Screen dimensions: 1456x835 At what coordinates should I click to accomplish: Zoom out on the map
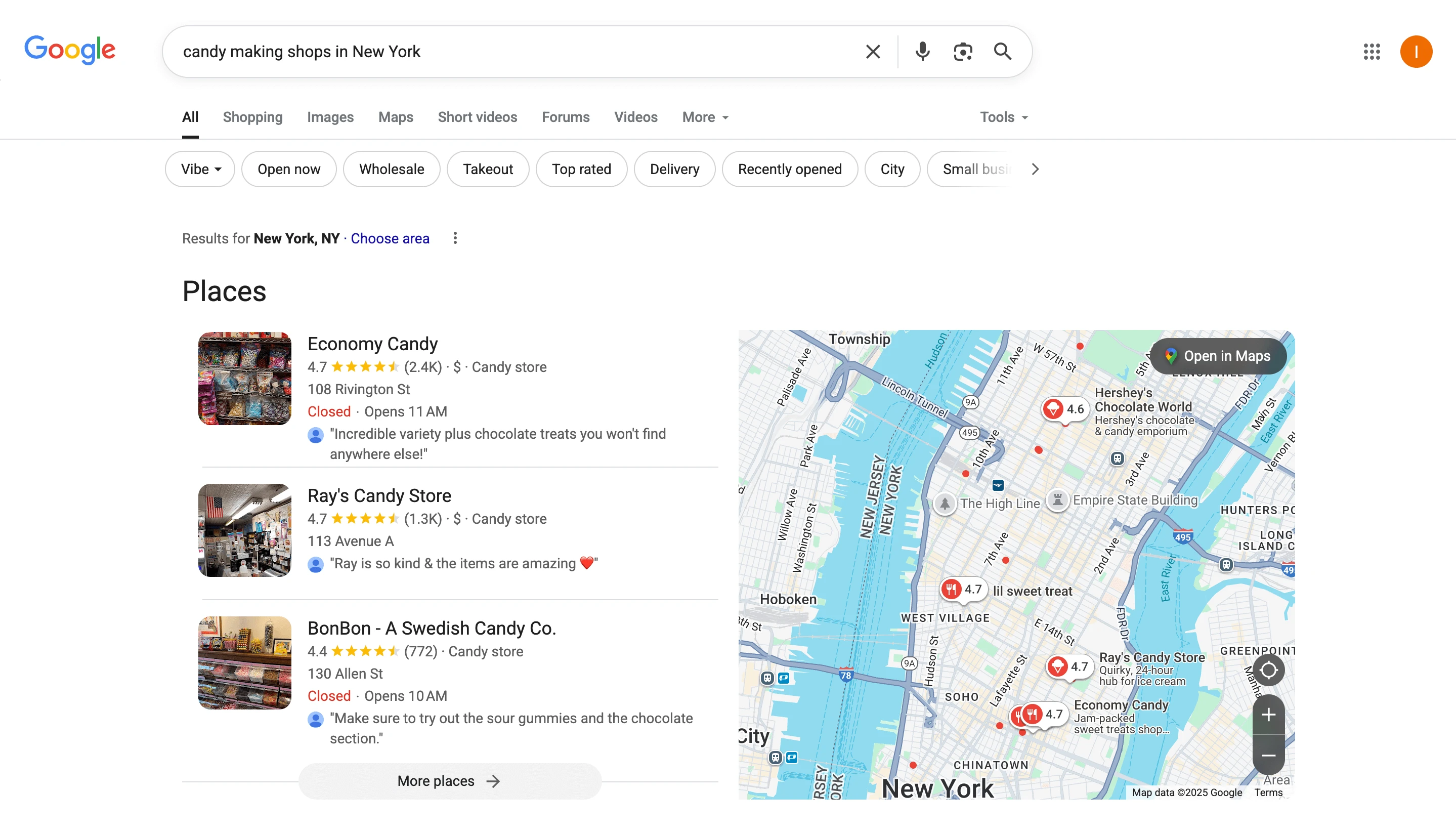1268,755
